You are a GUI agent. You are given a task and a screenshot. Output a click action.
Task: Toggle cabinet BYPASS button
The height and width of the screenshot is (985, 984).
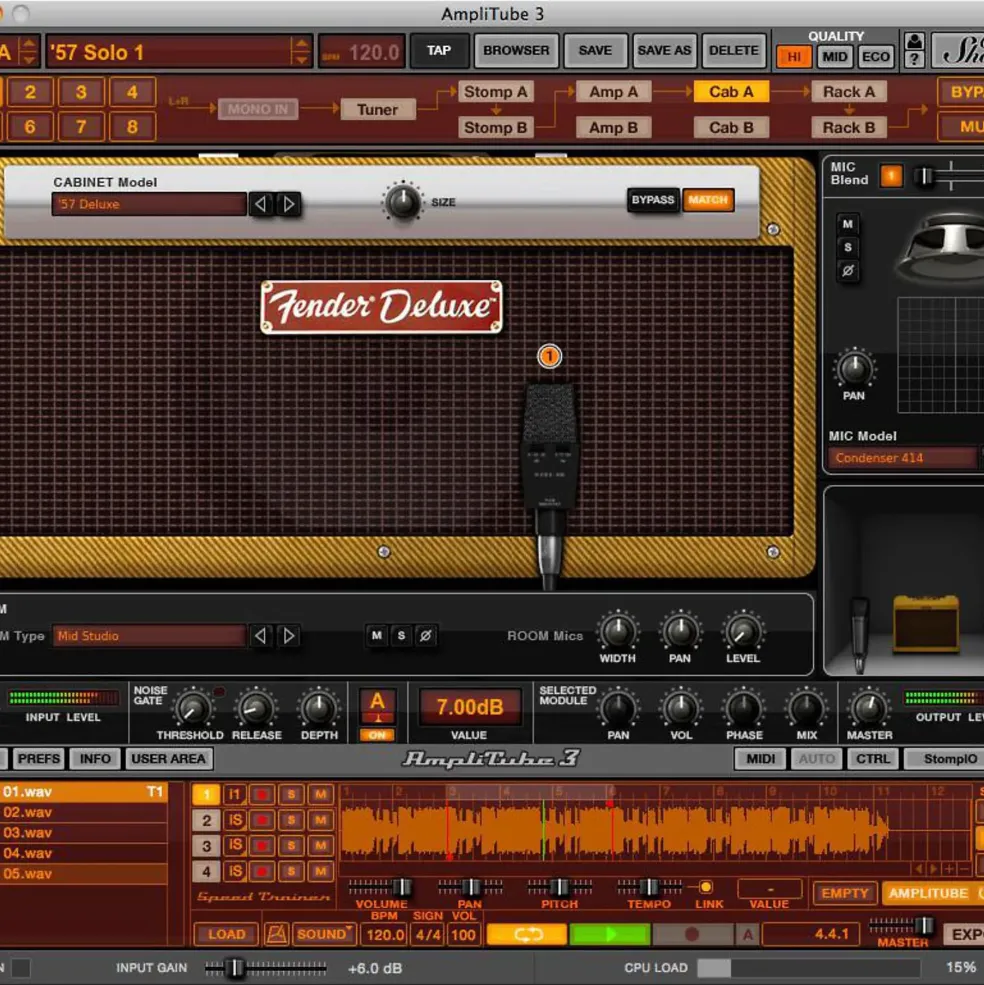653,200
